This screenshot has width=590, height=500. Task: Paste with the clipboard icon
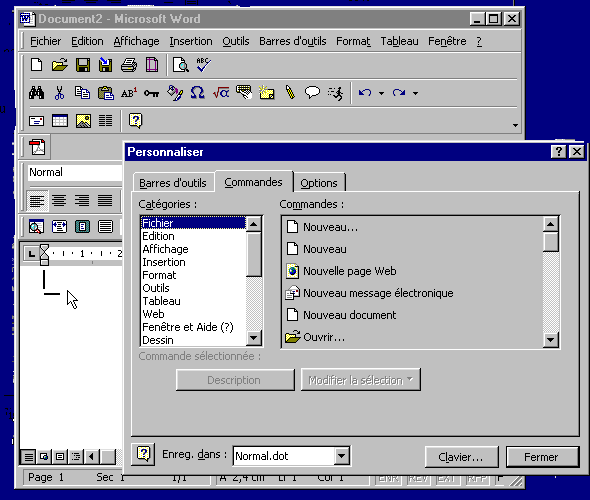coord(106,93)
